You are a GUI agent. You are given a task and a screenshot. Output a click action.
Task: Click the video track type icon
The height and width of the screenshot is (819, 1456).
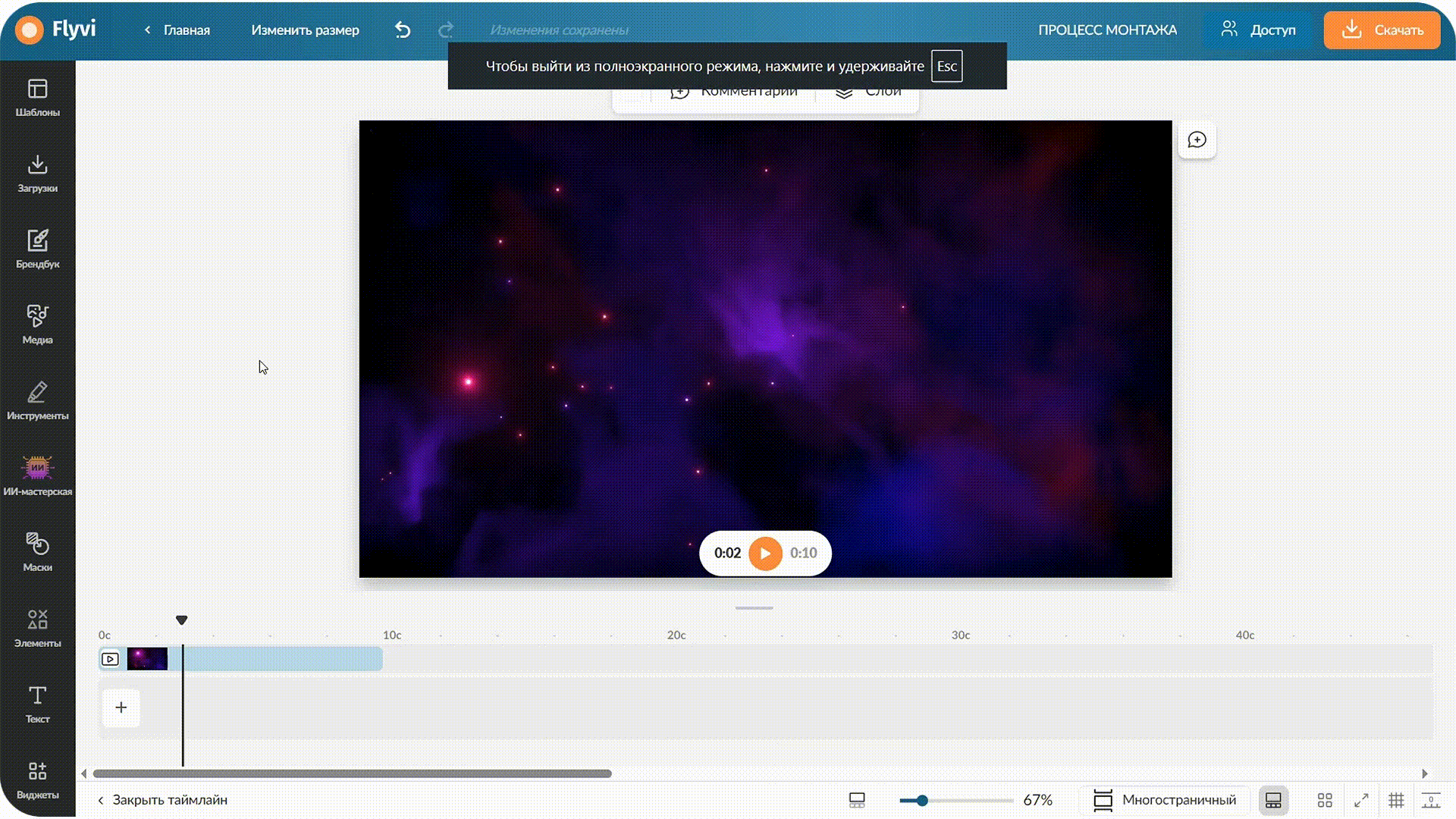point(110,659)
